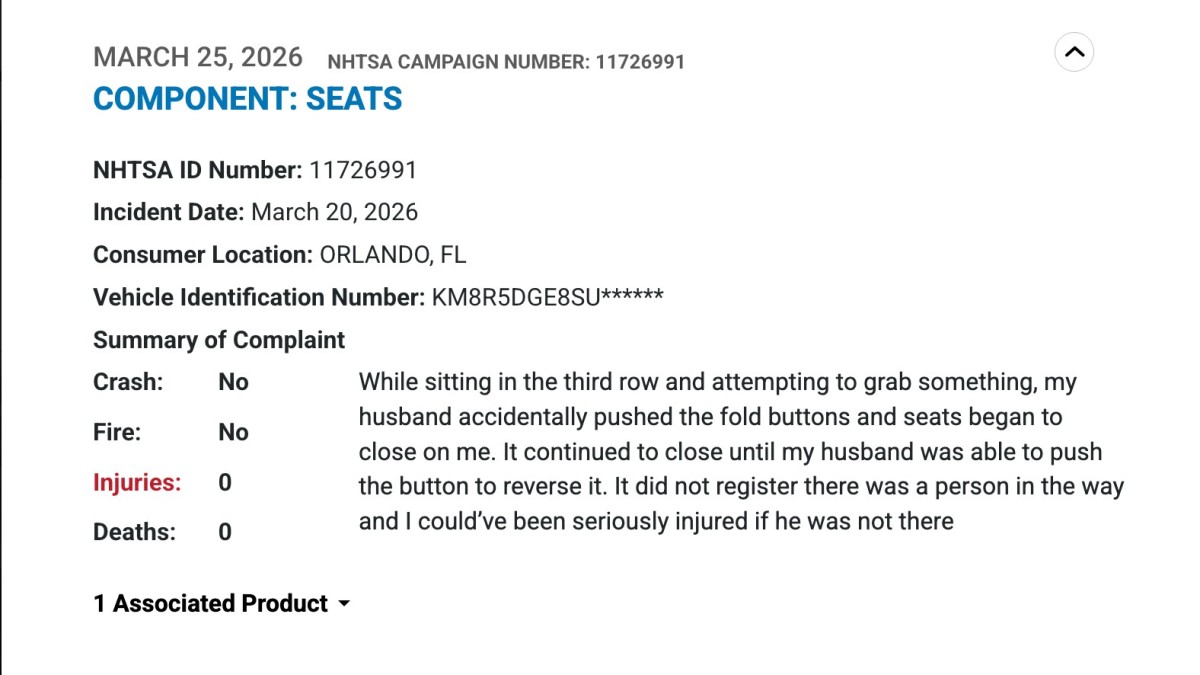Click the Fire label
This screenshot has width=1200, height=675.
click(117, 432)
